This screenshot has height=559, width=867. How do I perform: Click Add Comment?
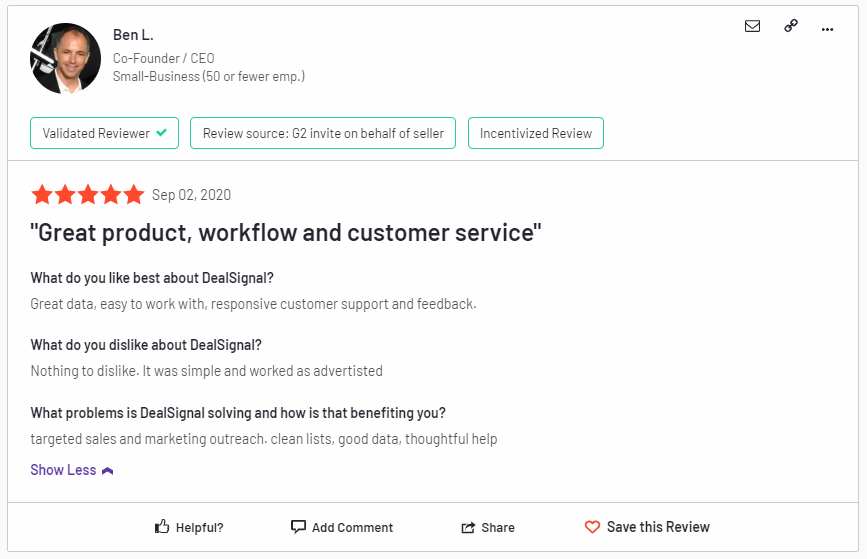(342, 527)
